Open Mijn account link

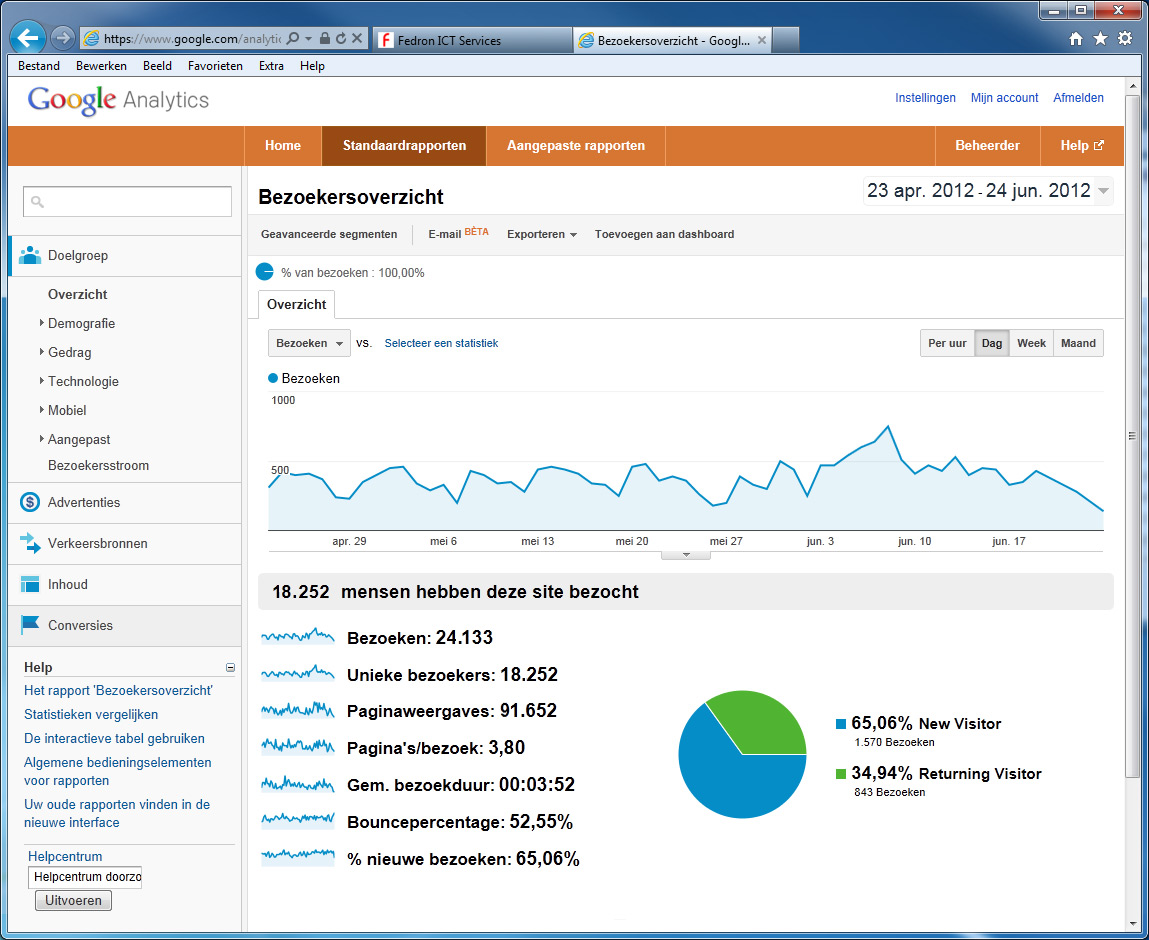pos(1004,98)
